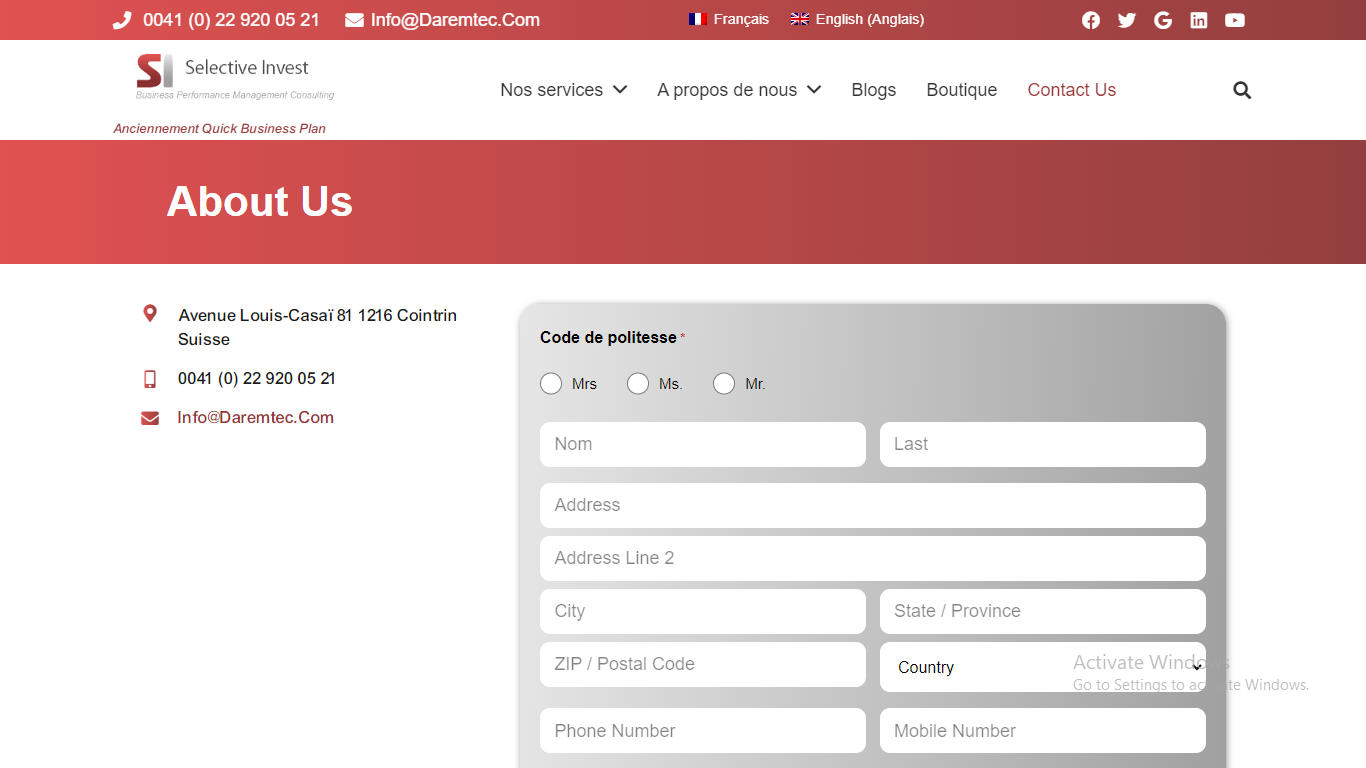
Task: Select the Mr. radio button
Action: pyautogui.click(x=724, y=384)
